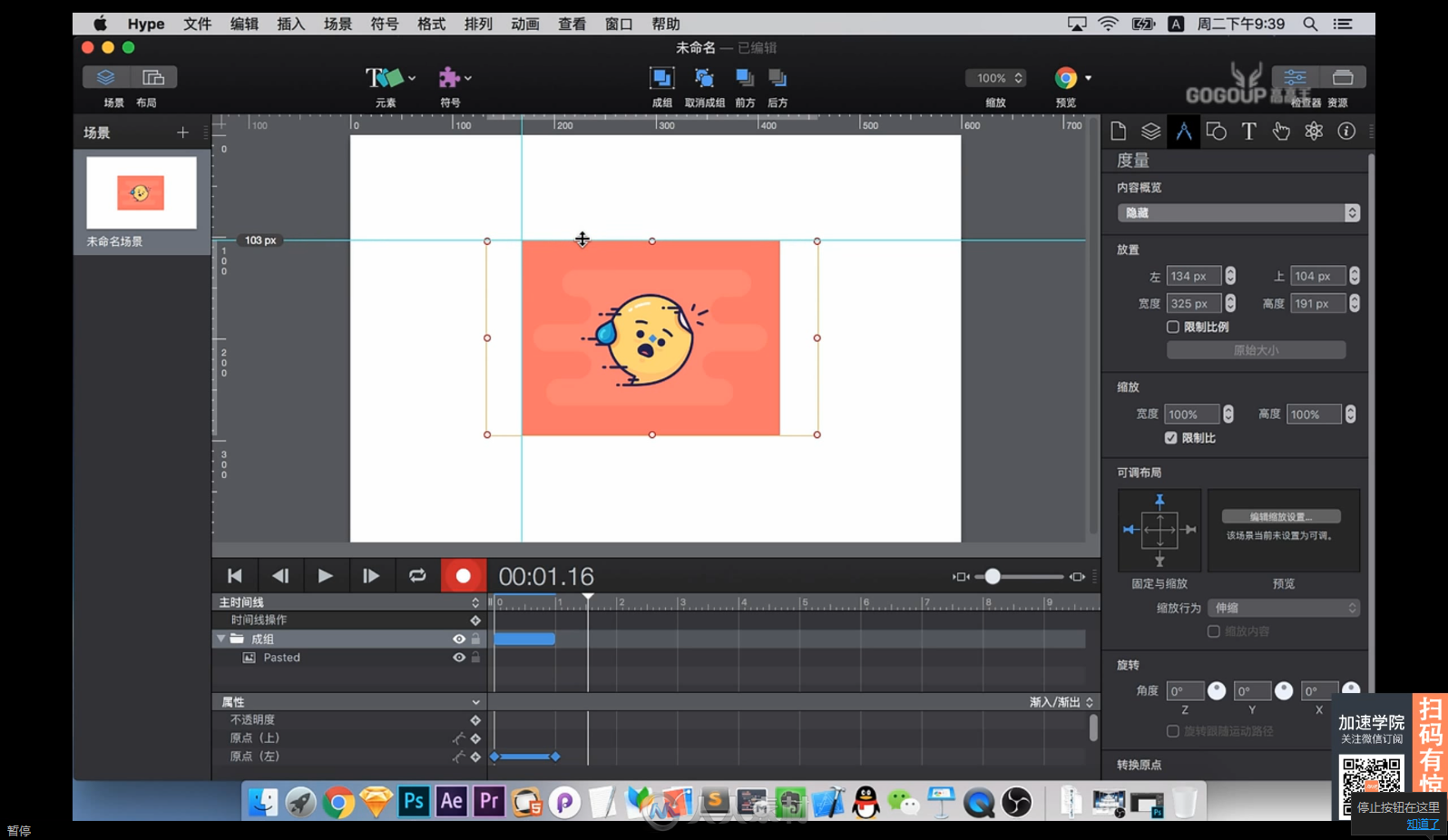Add a new scene with plus icon
The image size is (1448, 840).
[182, 132]
